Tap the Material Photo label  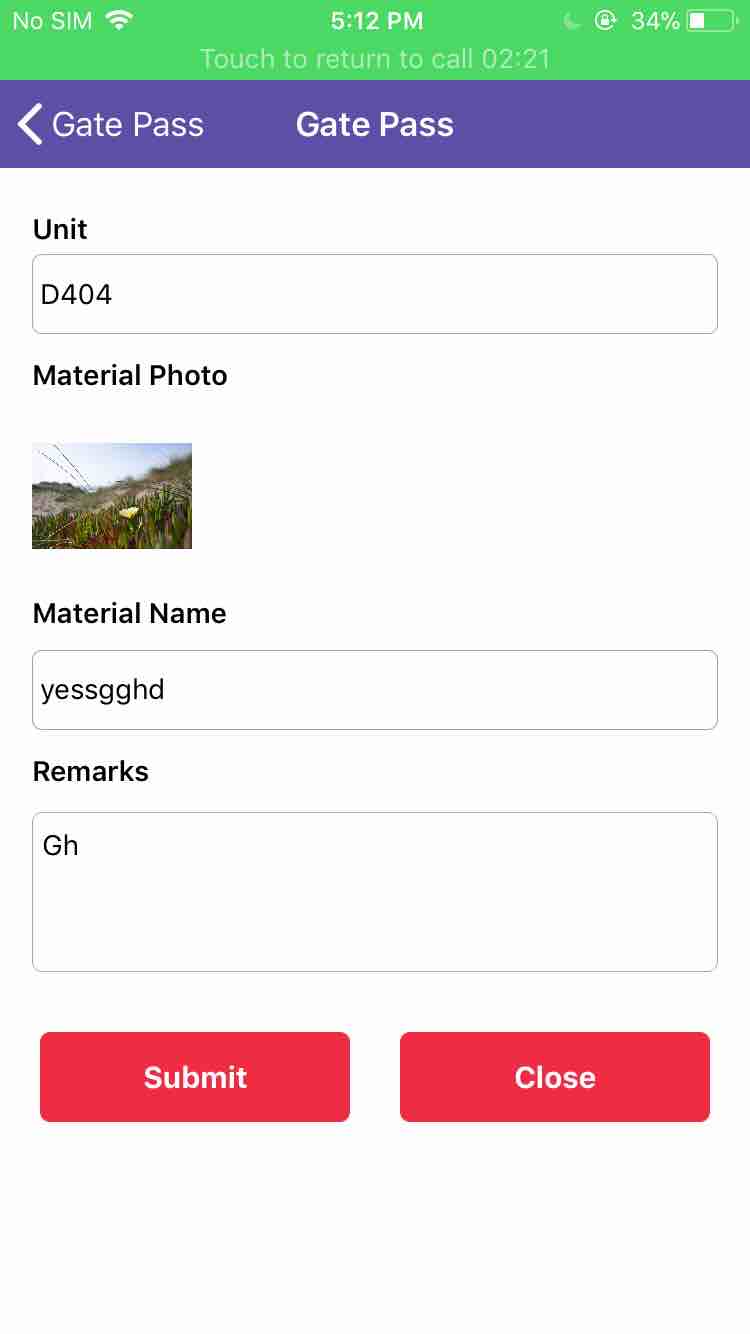pos(130,376)
